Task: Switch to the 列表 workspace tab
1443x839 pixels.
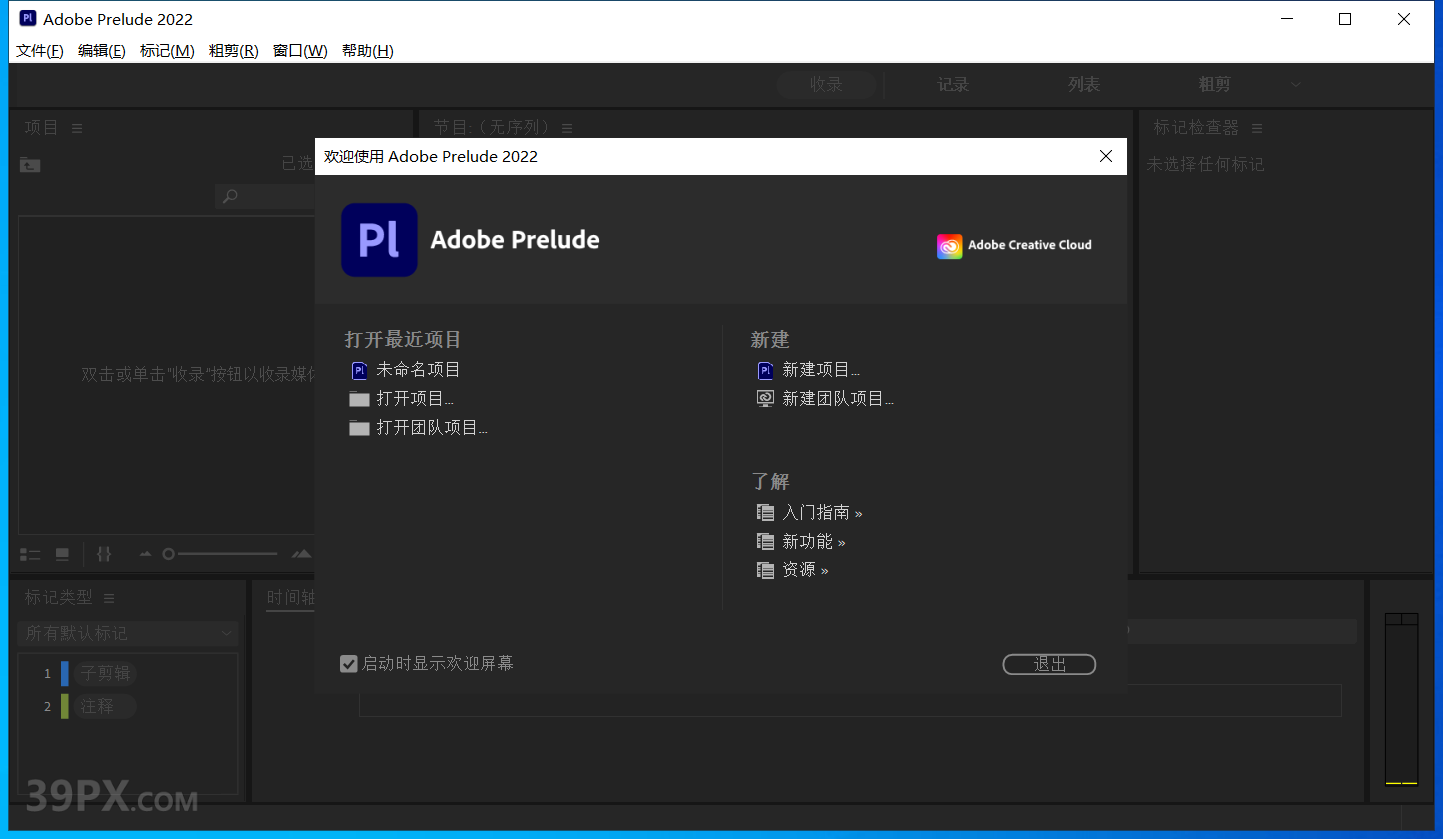Action: click(1084, 85)
